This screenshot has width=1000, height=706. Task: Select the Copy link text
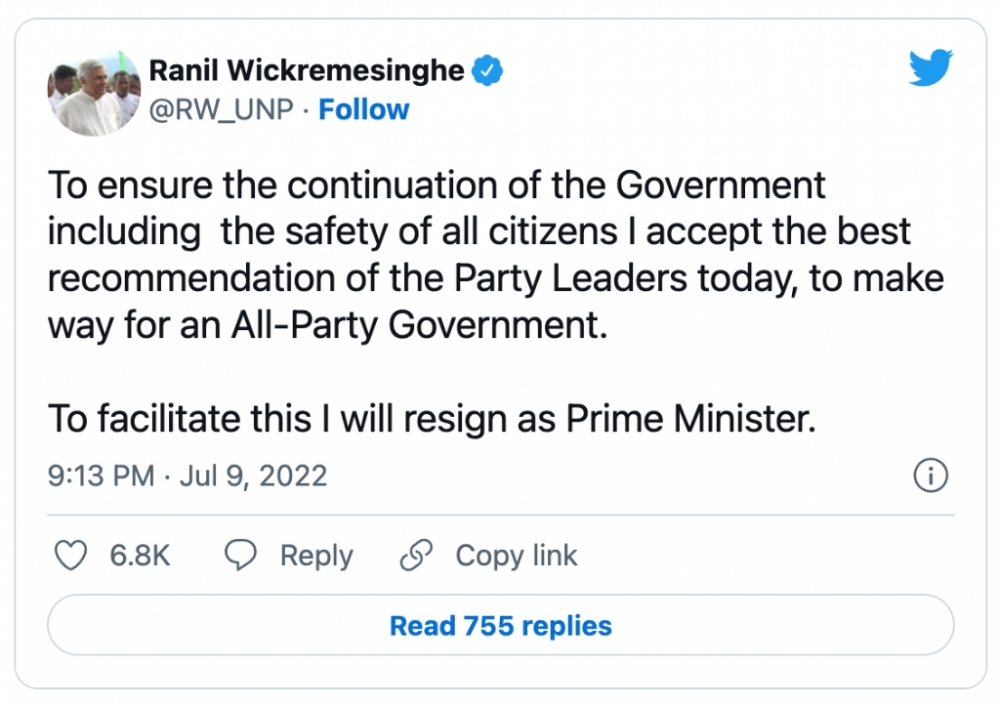pos(516,556)
